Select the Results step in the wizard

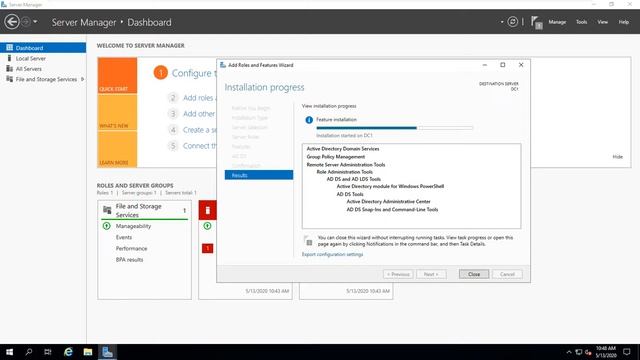click(259, 175)
